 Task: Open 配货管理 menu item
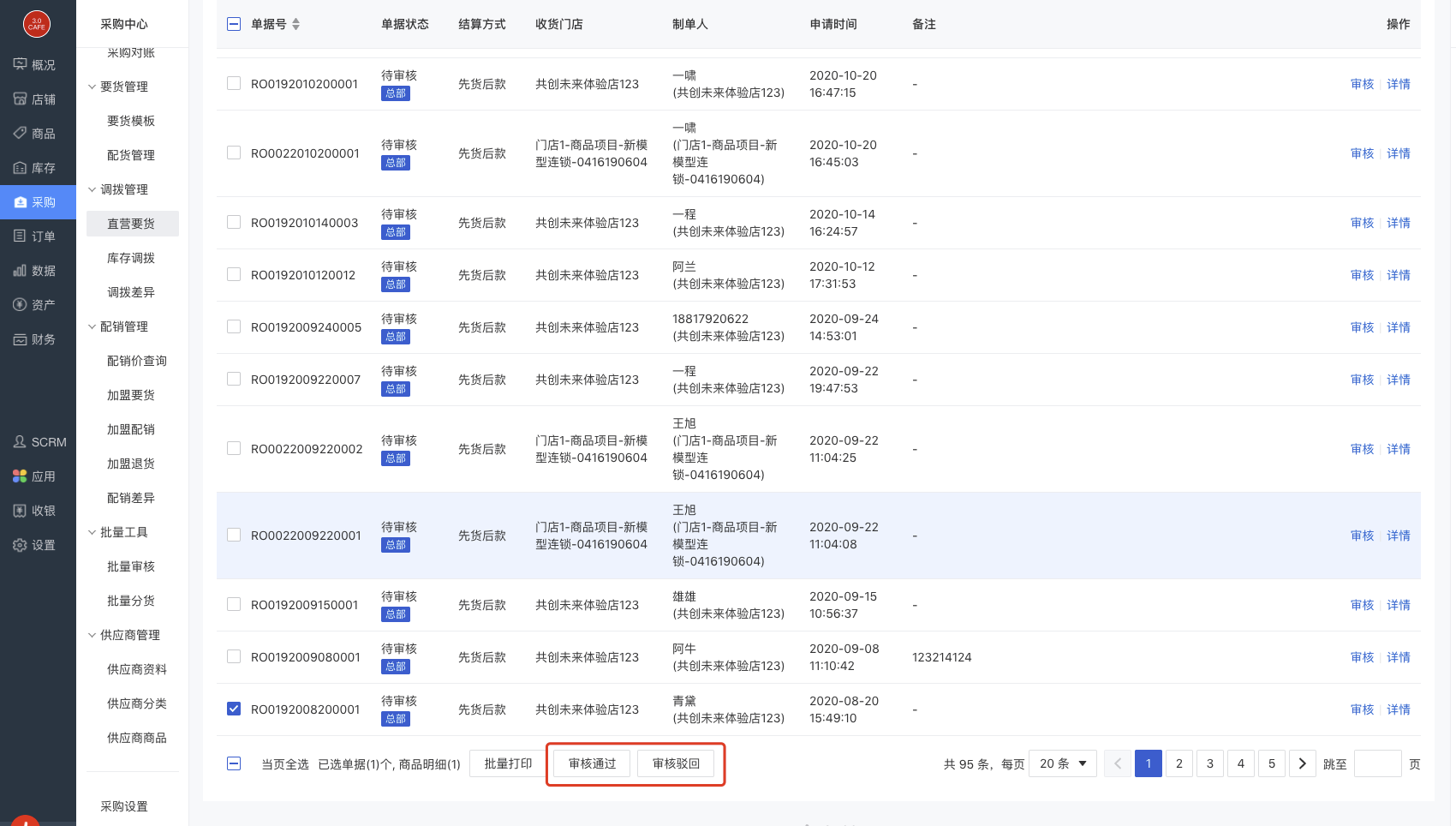tap(131, 155)
